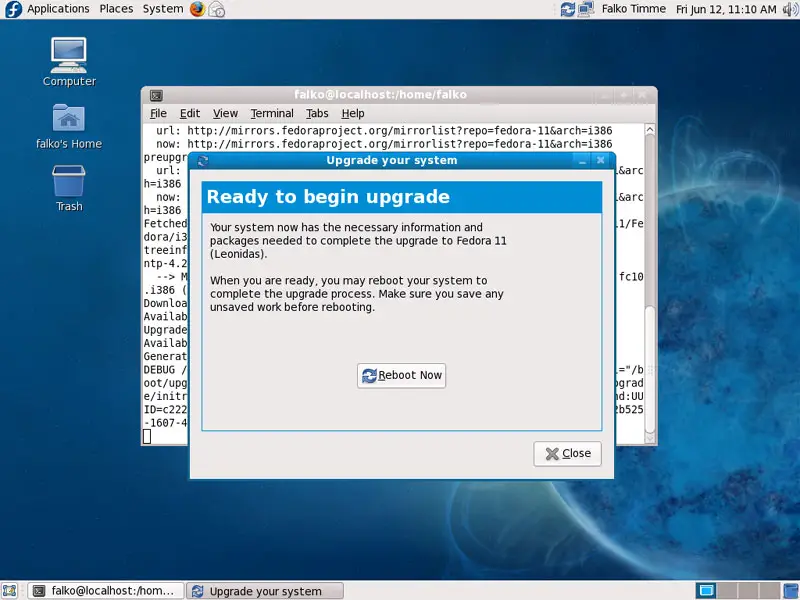Open the File menu in the terminal
Image resolution: width=800 pixels, height=600 pixels.
tap(158, 113)
